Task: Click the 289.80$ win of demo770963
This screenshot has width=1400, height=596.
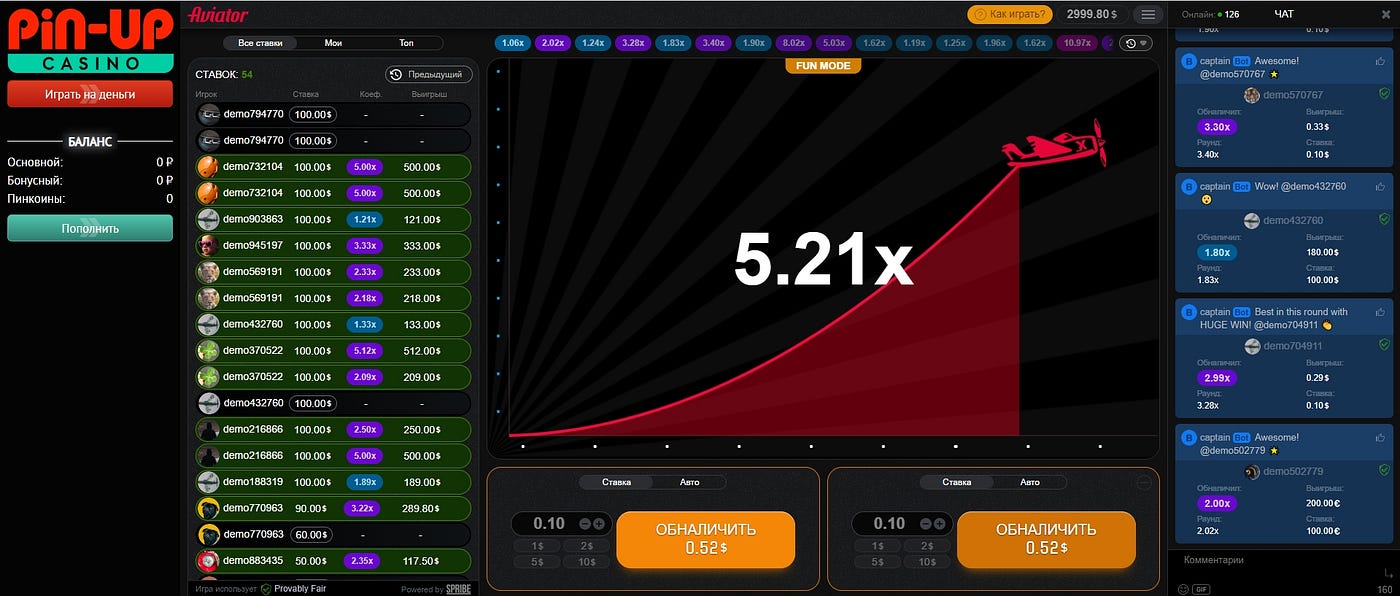Action: tap(421, 509)
